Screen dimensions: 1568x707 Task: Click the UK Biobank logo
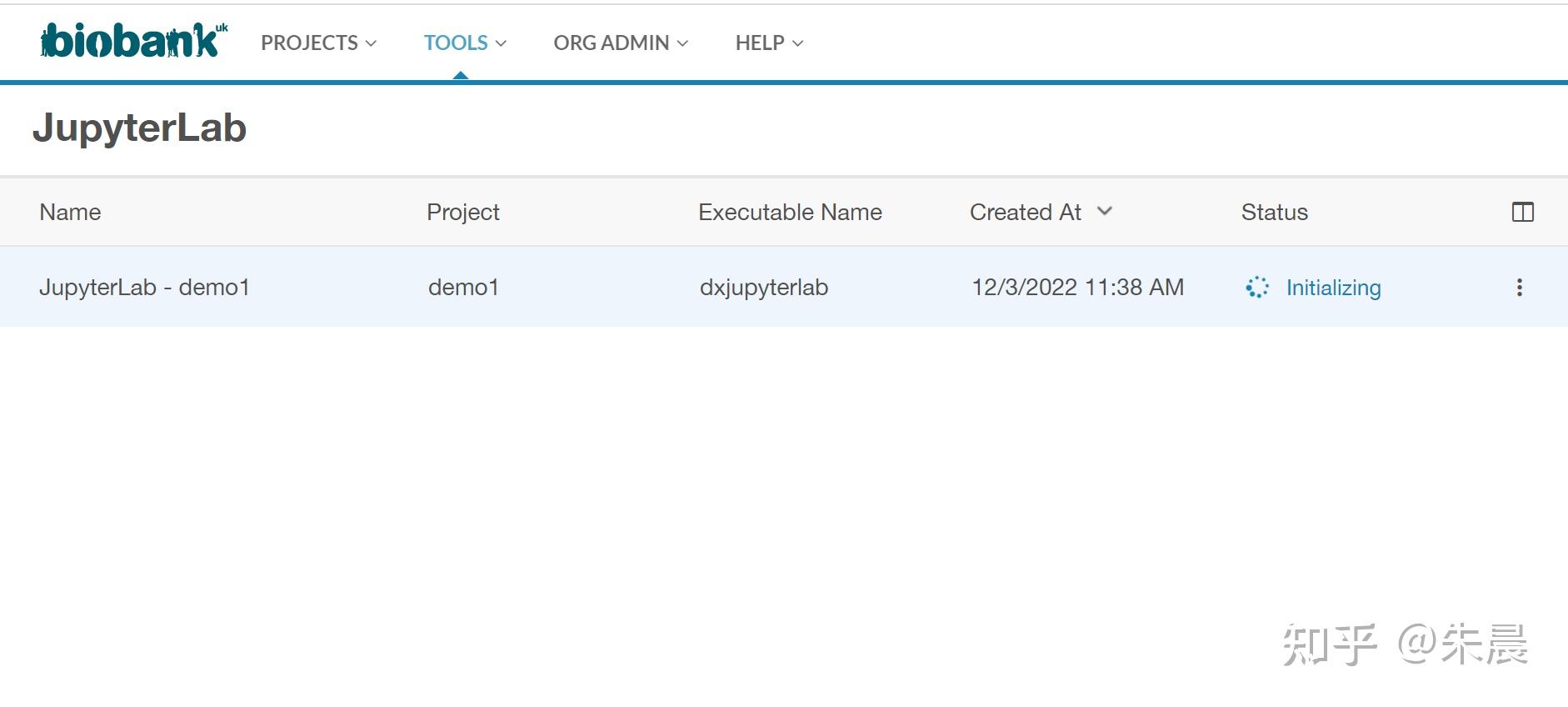click(x=133, y=41)
